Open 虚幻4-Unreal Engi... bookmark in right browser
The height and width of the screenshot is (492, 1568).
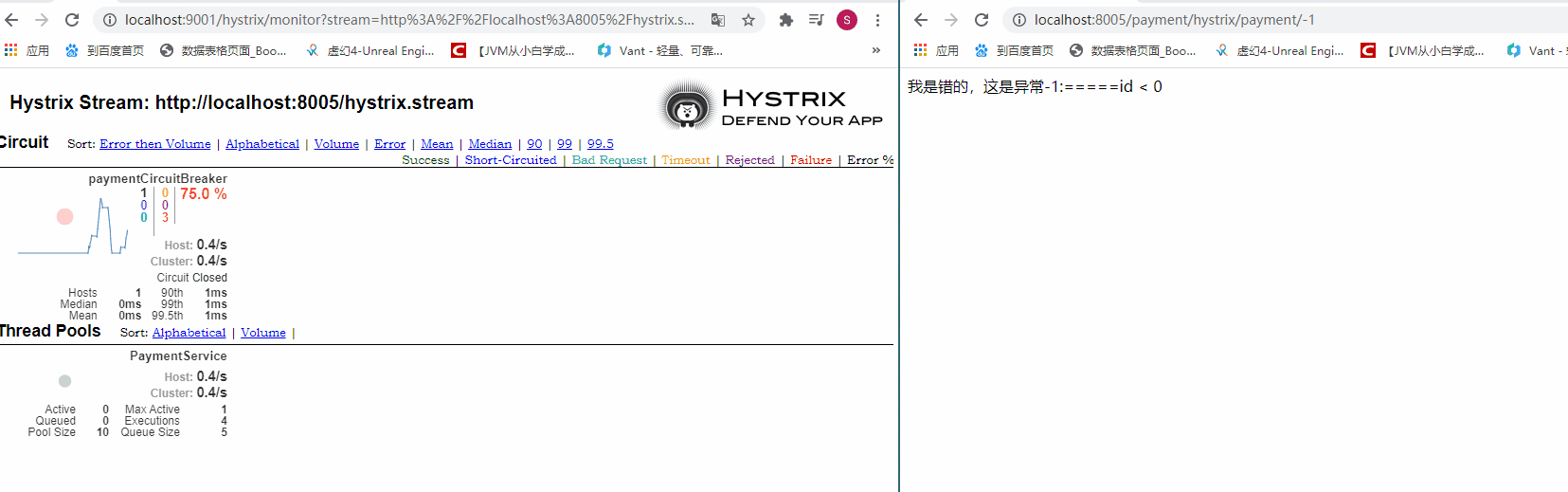pyautogui.click(x=1280, y=50)
